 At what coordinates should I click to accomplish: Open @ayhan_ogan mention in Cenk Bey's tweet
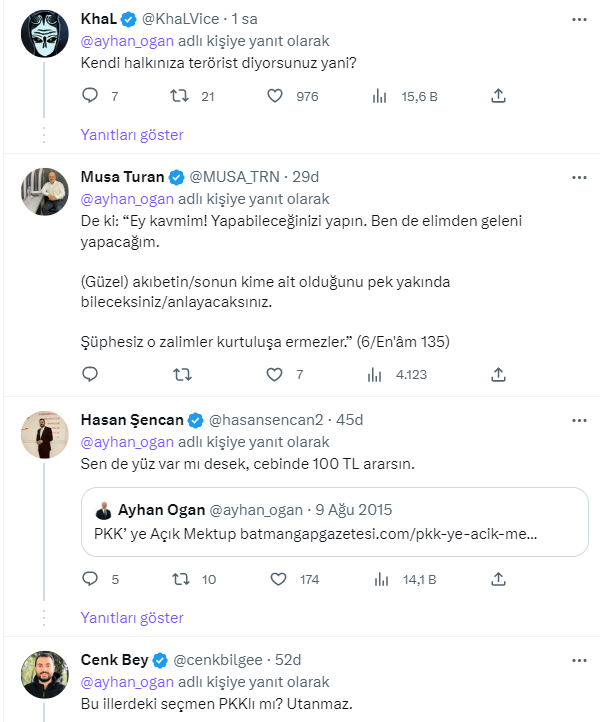click(x=126, y=682)
